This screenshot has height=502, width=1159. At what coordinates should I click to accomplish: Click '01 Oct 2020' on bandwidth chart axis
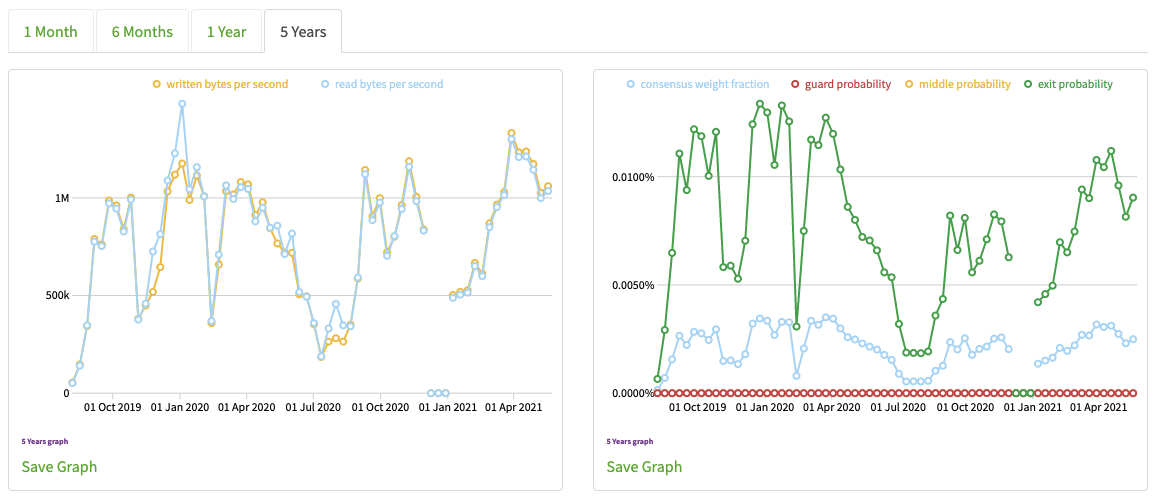pos(380,407)
